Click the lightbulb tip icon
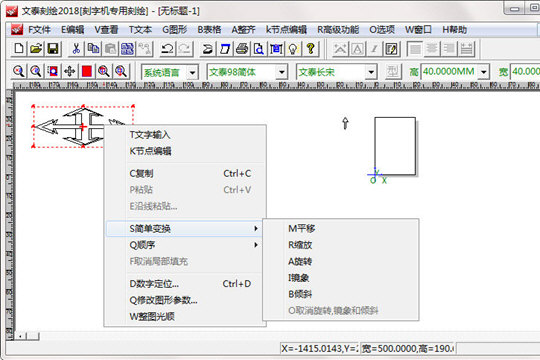This screenshot has width=540, height=360. (293, 49)
